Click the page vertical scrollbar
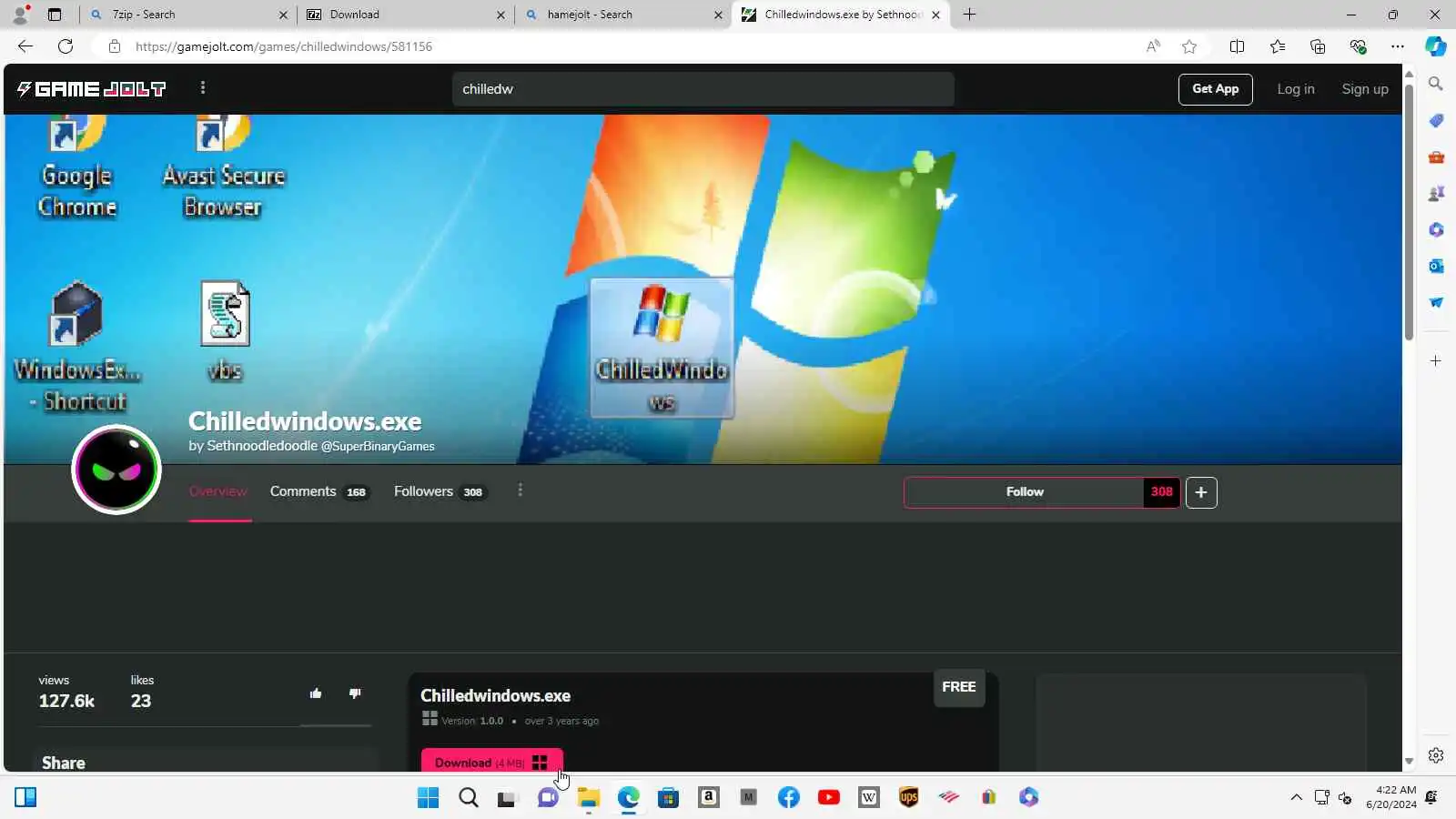Screen dimensions: 1456x819 [x=1409, y=214]
